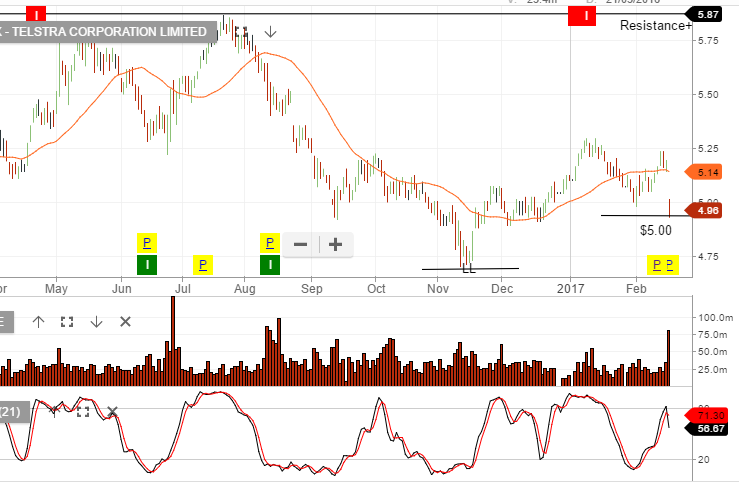Zoom out with the minus button
739x500 pixels.
coord(300,245)
